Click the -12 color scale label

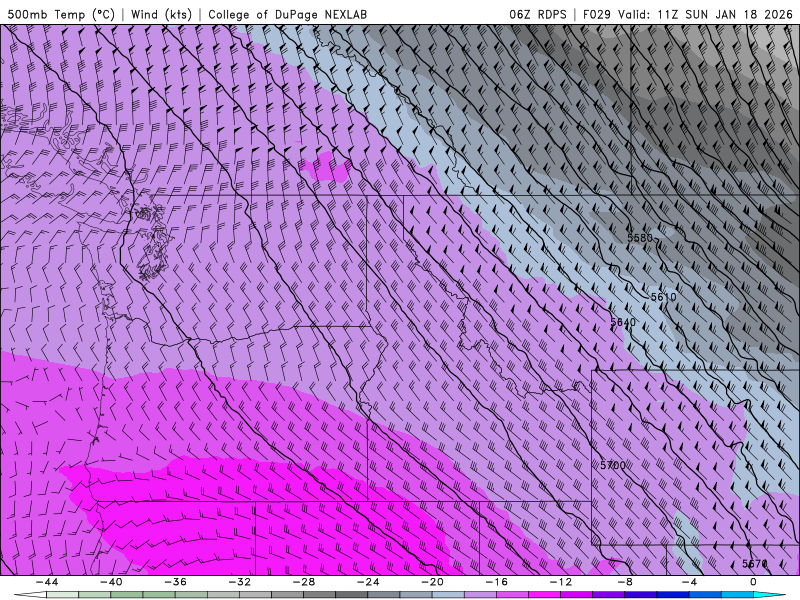(561, 582)
